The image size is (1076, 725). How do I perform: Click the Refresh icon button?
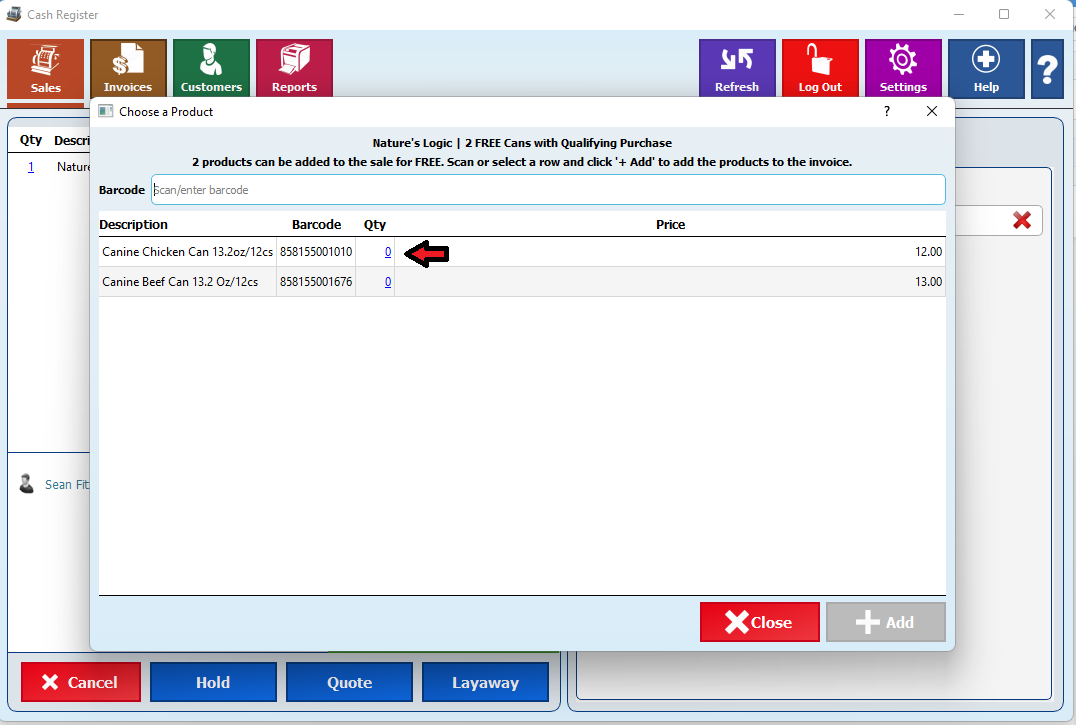coord(737,69)
